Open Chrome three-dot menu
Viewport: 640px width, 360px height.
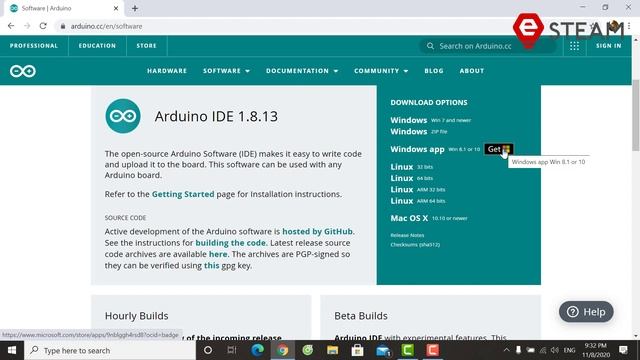click(629, 26)
